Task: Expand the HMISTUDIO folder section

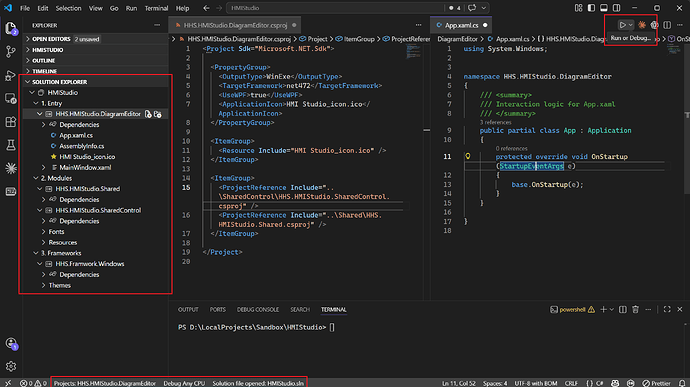Action: click(x=95, y=50)
